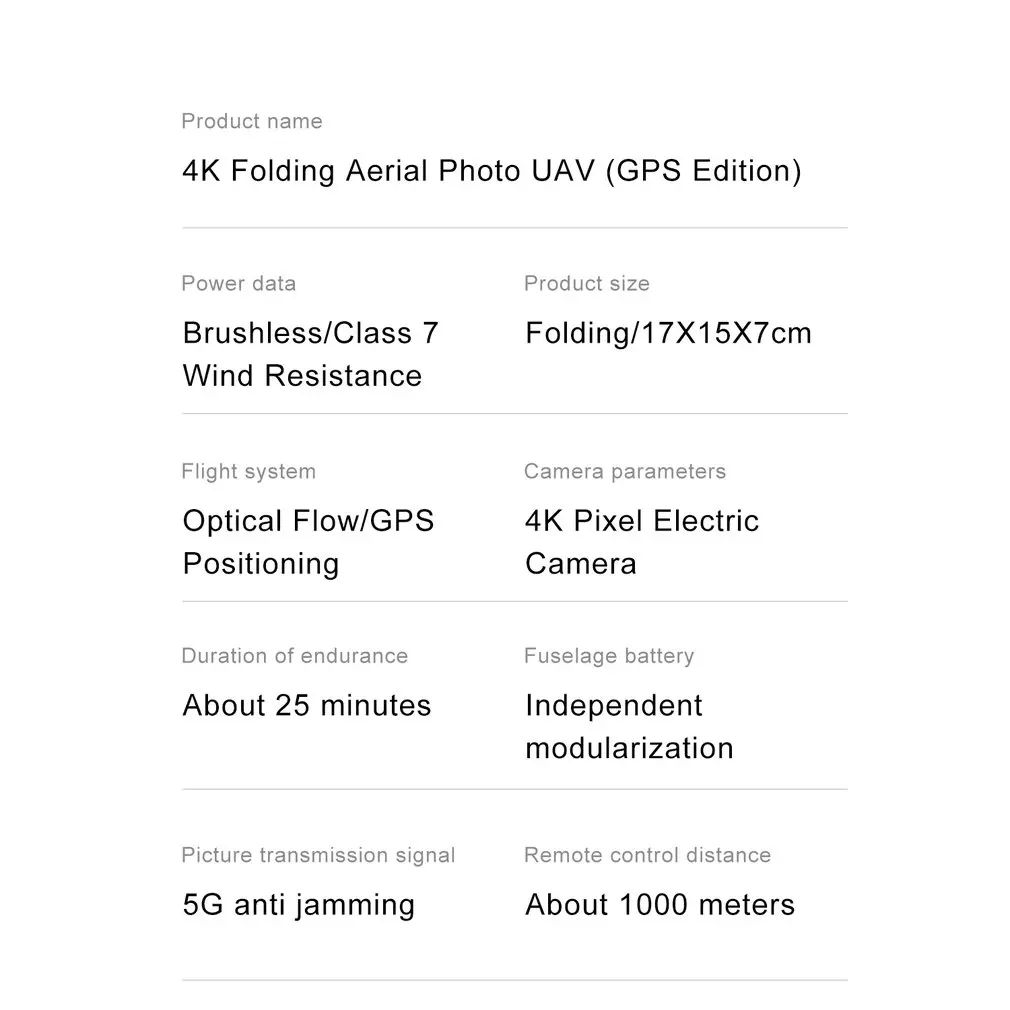Select the Optical Flow/GPS Positioning text
Image resolution: width=1010 pixels, height=1010 pixels.
[308, 542]
